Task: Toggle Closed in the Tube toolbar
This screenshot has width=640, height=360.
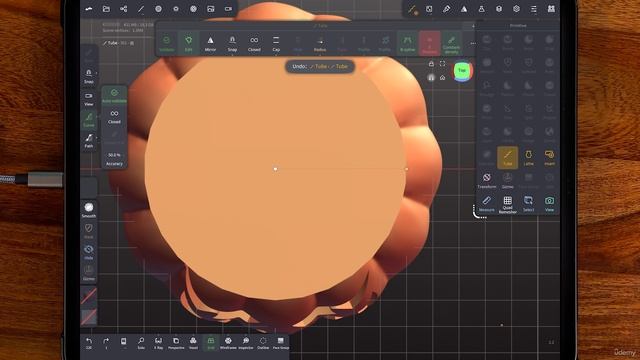Action: click(254, 43)
